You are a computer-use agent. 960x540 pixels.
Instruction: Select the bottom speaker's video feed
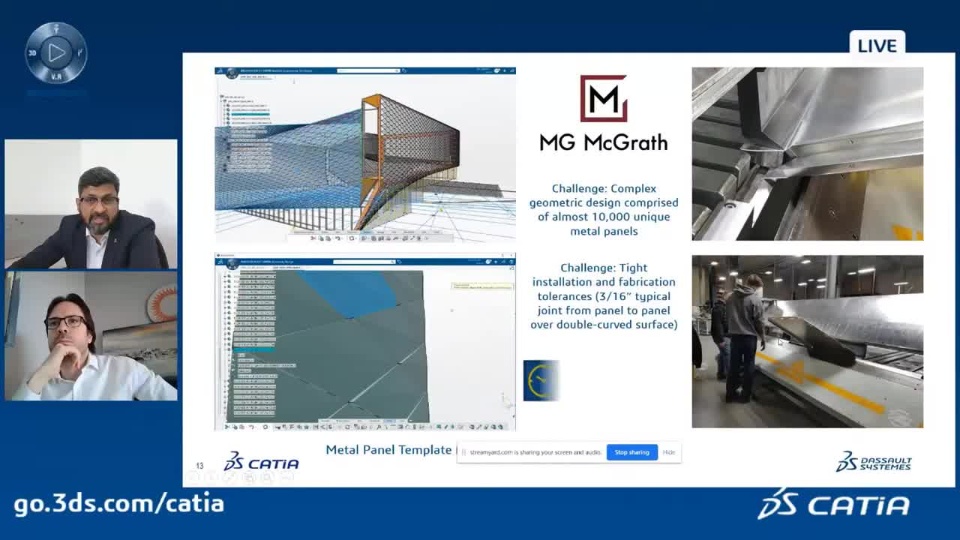pos(91,336)
